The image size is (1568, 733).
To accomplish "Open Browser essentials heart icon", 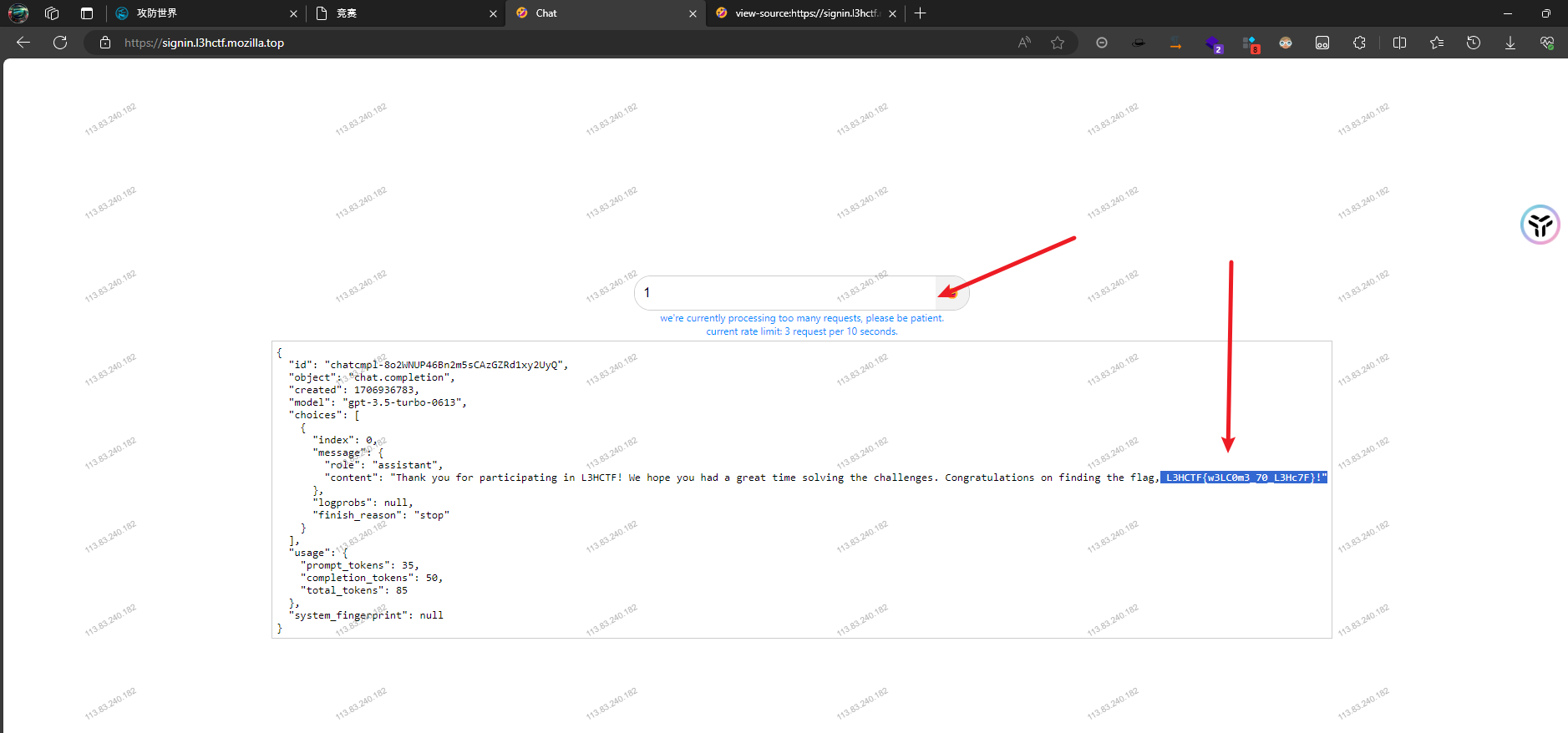I will pyautogui.click(x=1547, y=43).
